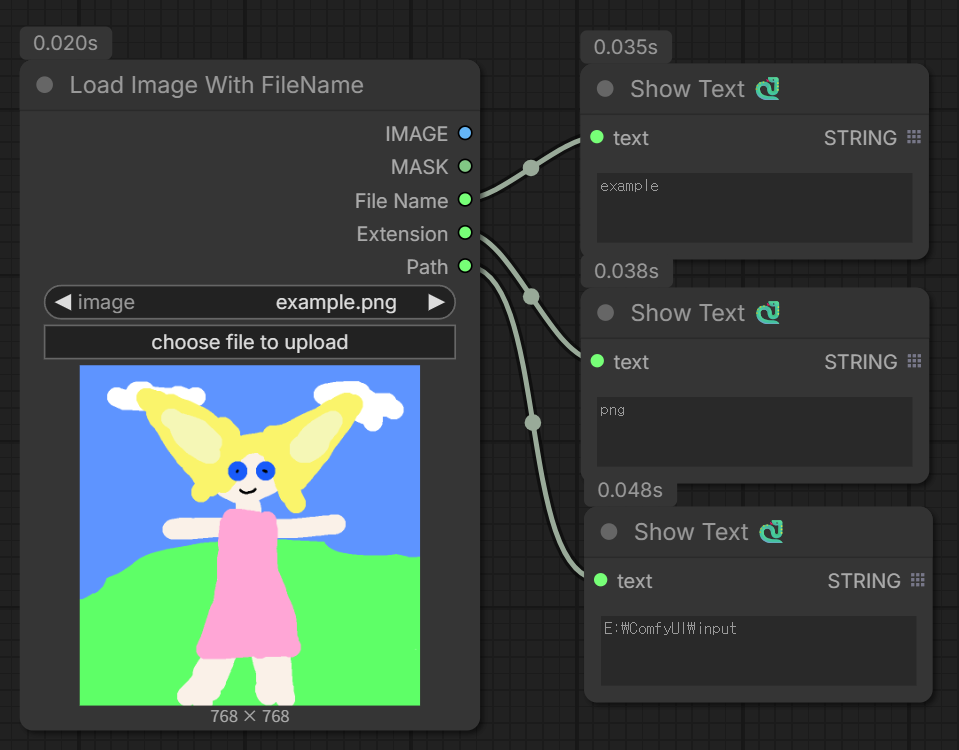Screen dimensions: 959x750
Task: Click the Load Image With FileName title
Action: (x=217, y=85)
